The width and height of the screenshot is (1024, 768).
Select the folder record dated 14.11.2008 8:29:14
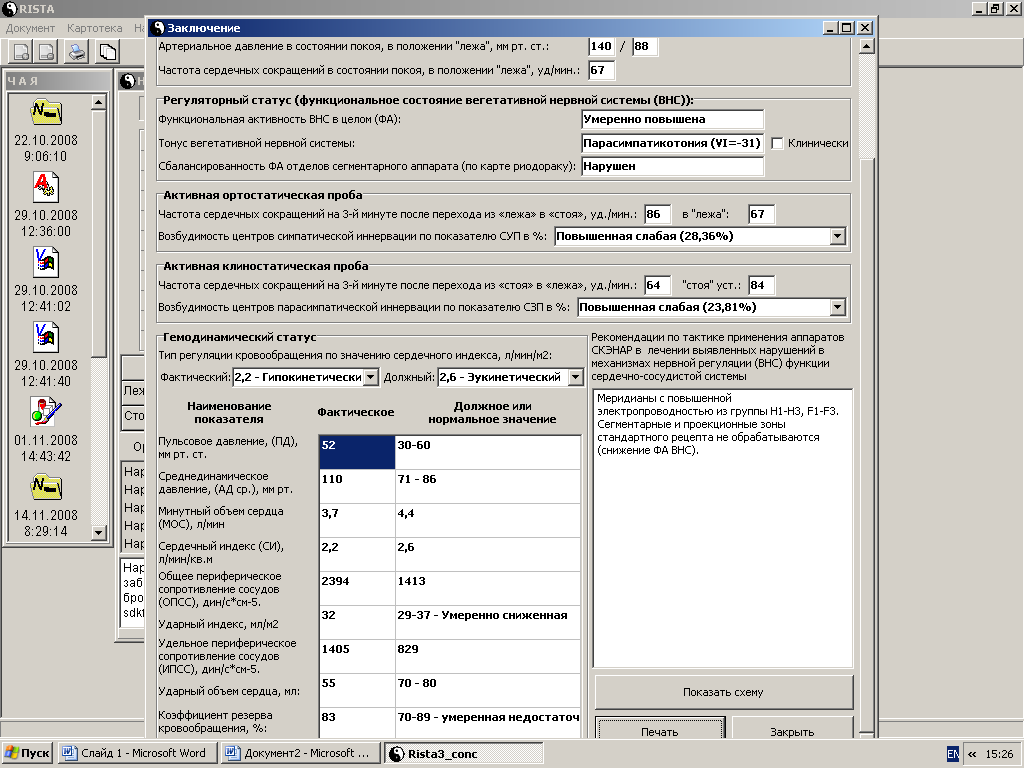pos(46,505)
